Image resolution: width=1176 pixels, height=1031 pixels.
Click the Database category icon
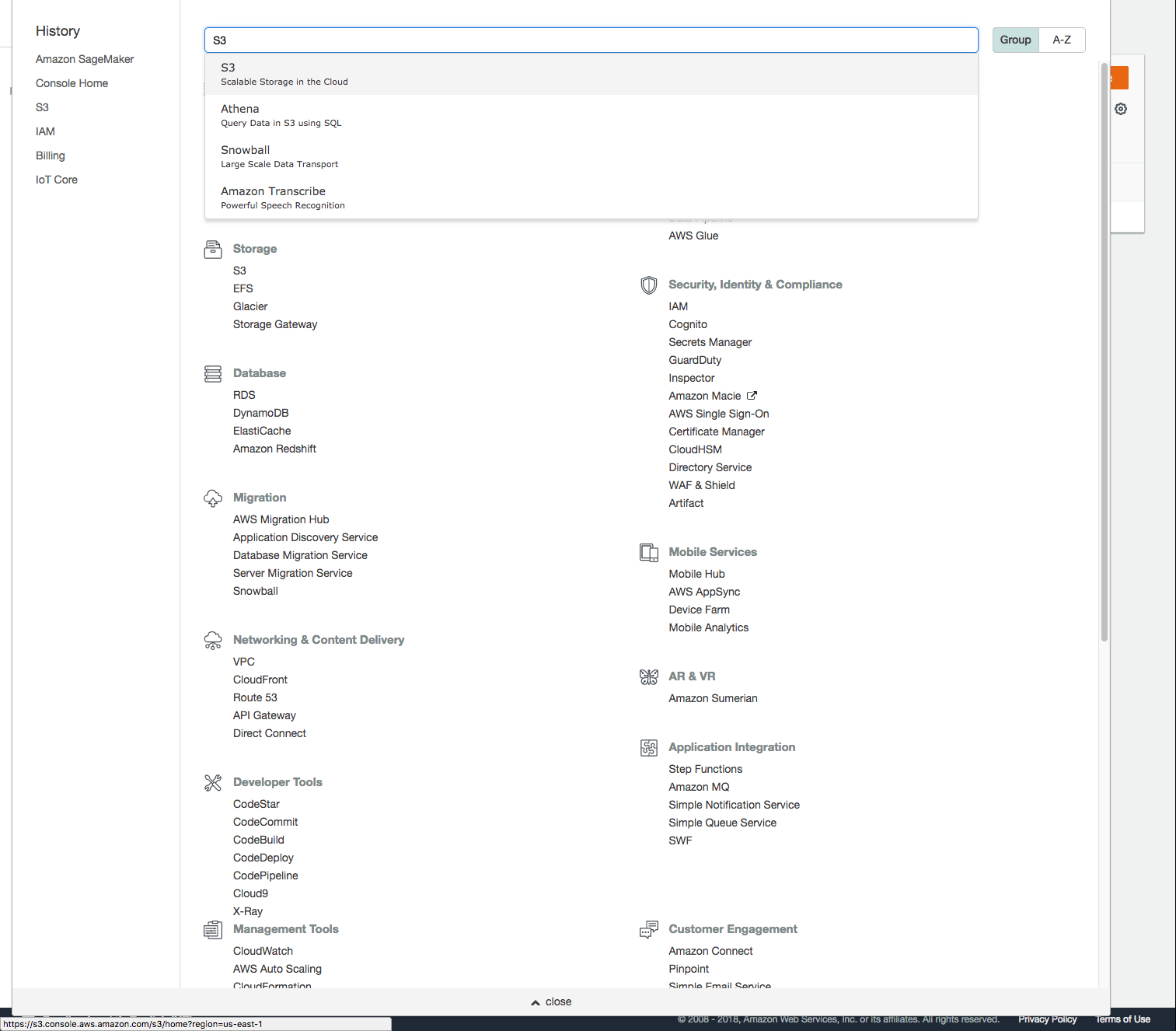pyautogui.click(x=213, y=374)
